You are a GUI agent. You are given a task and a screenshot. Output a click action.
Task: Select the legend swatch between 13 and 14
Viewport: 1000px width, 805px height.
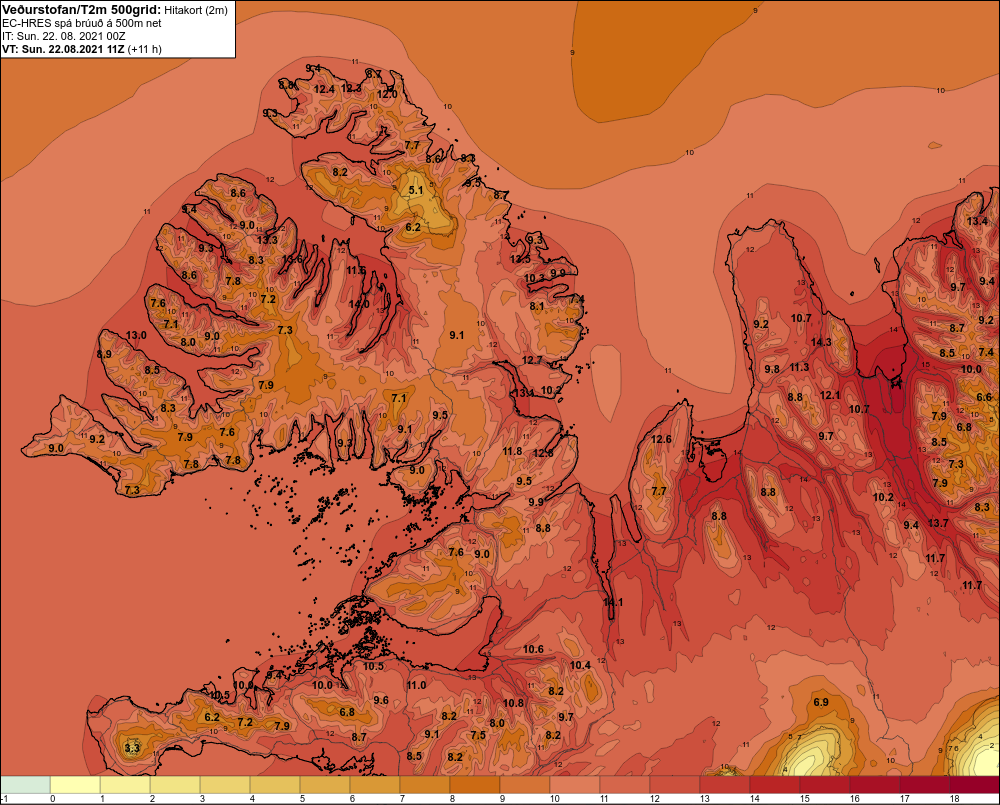(x=726, y=785)
